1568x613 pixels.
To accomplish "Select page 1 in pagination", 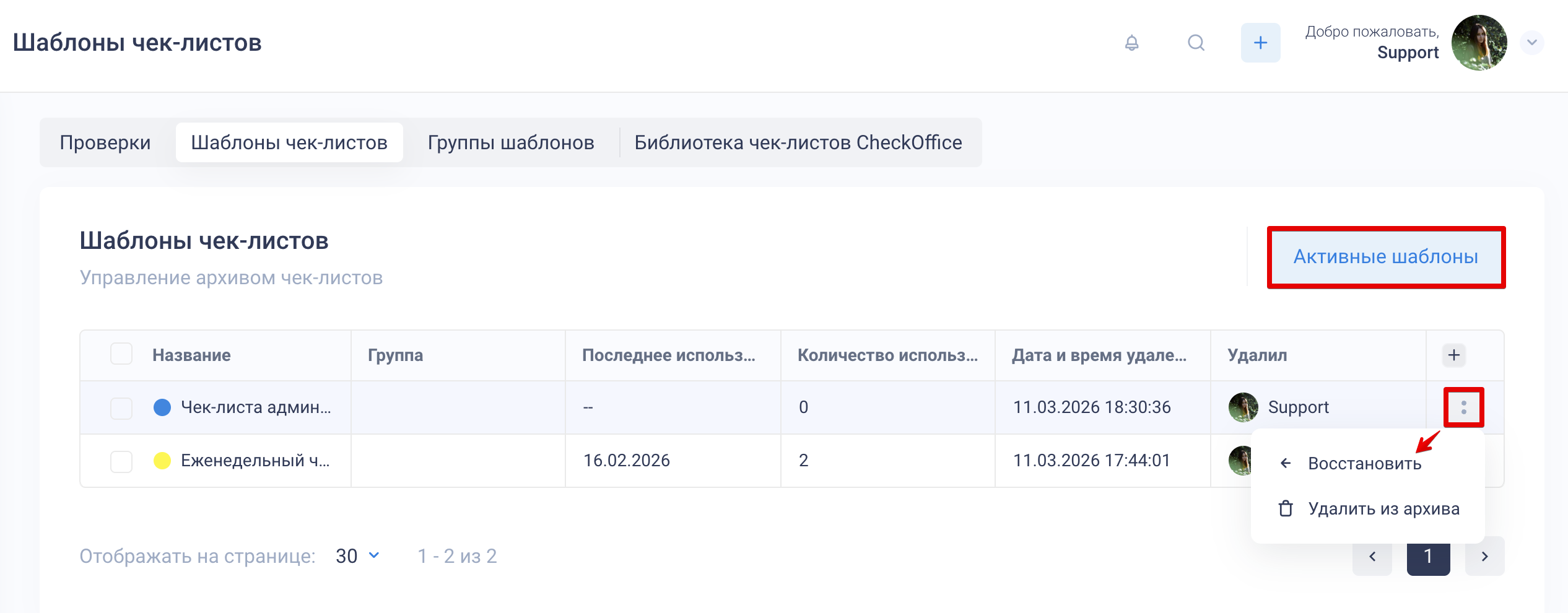I will [1428, 556].
